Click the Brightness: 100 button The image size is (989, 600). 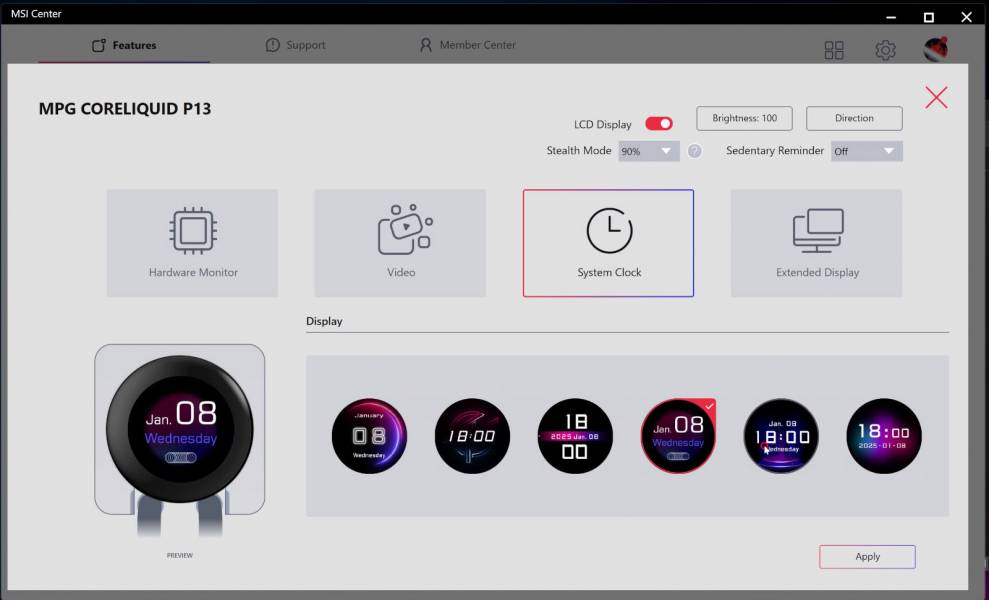(x=744, y=118)
